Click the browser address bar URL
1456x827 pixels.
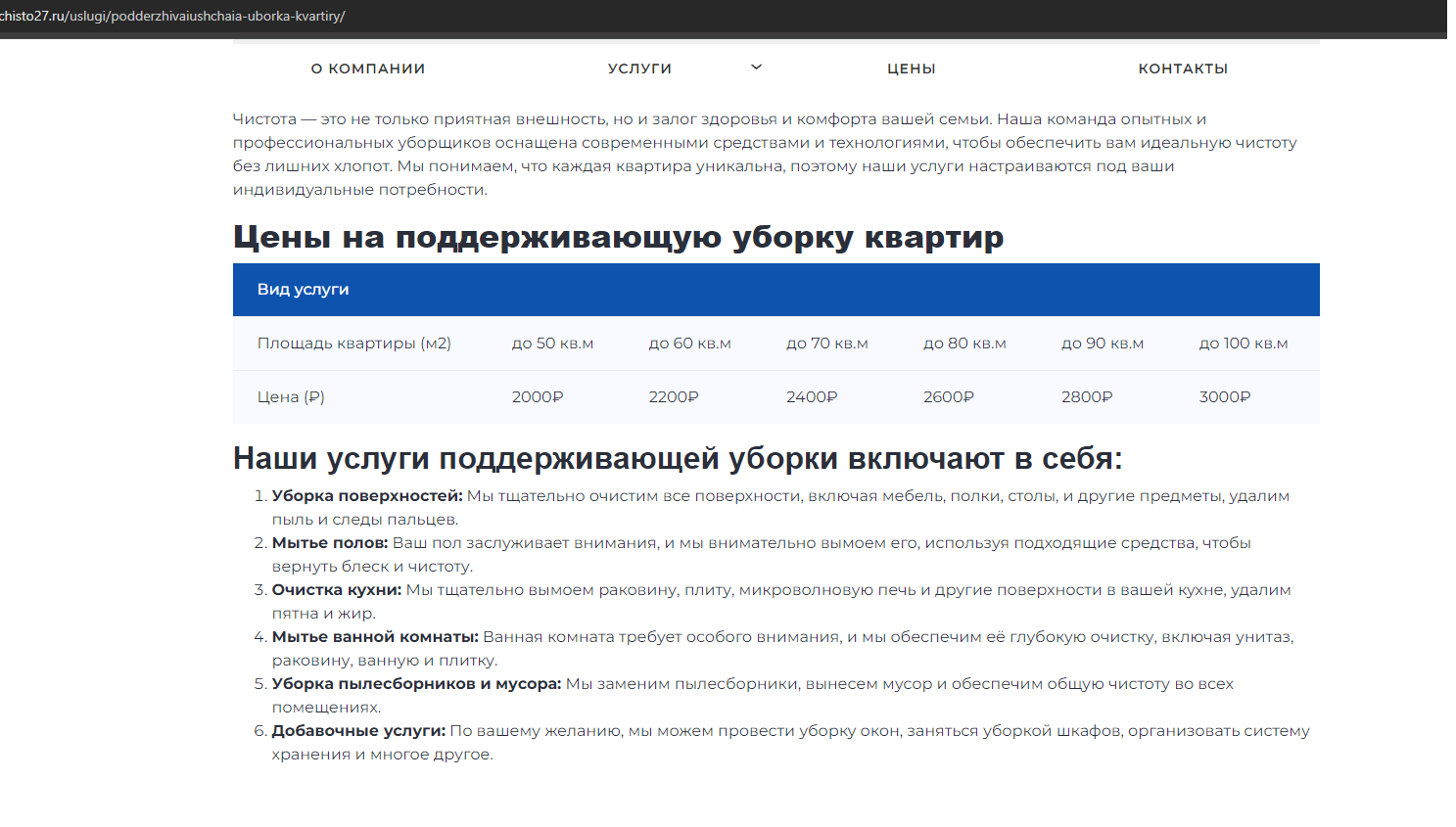(172, 17)
